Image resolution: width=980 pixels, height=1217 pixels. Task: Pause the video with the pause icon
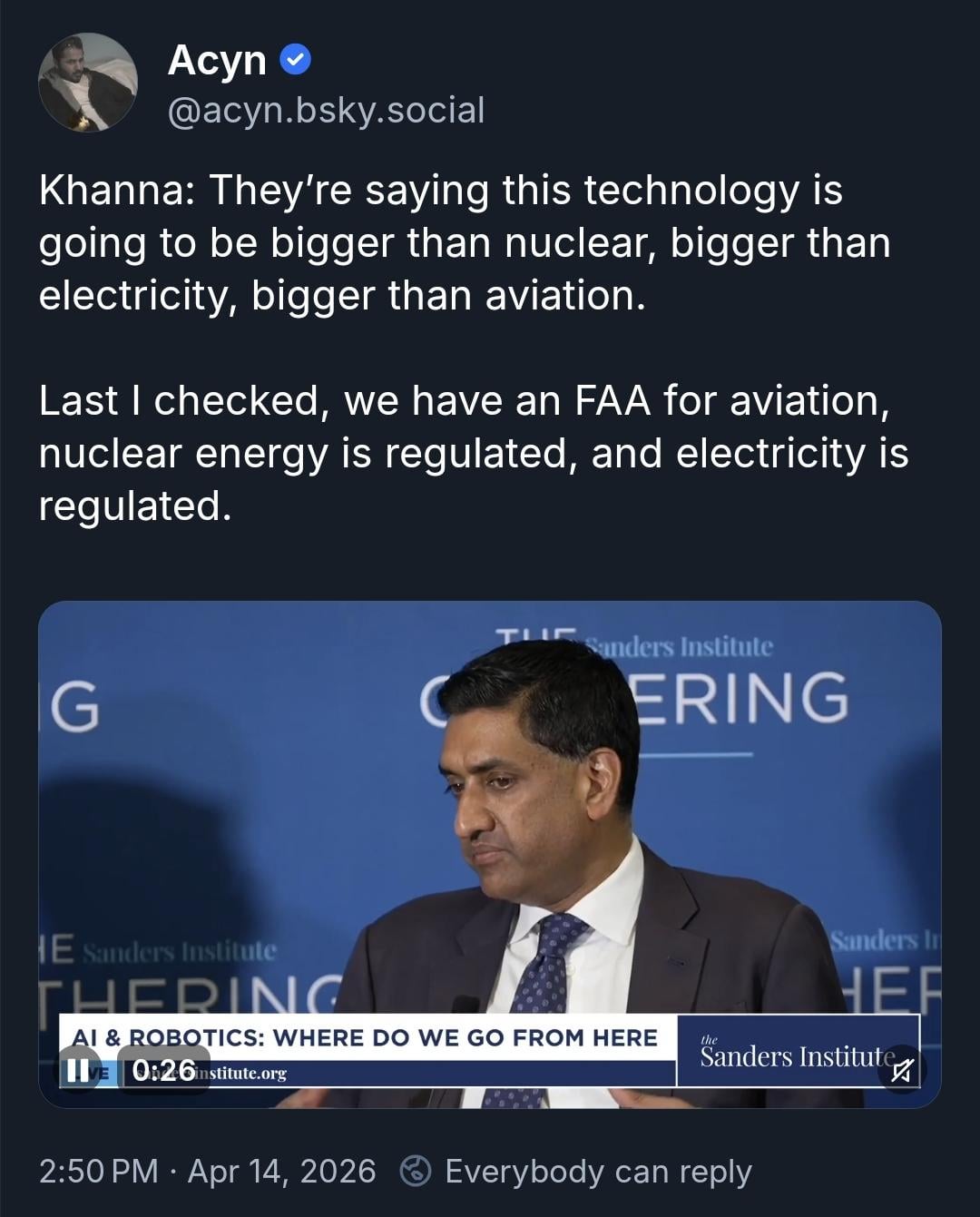click(x=80, y=1070)
